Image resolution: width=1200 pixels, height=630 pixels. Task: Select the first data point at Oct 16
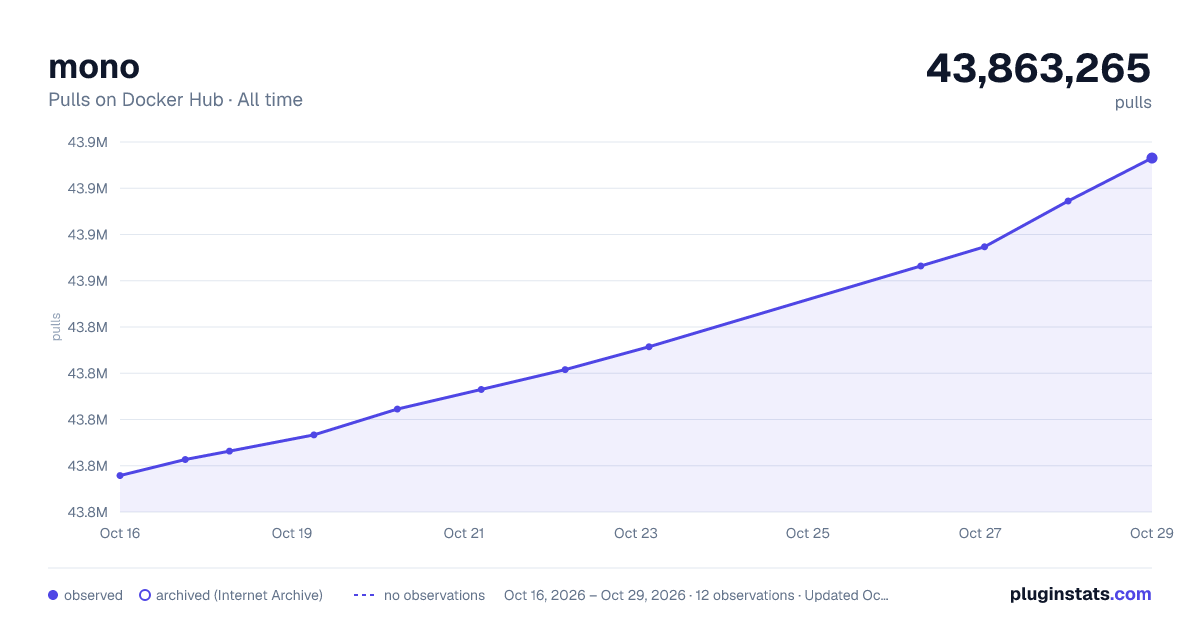point(120,476)
